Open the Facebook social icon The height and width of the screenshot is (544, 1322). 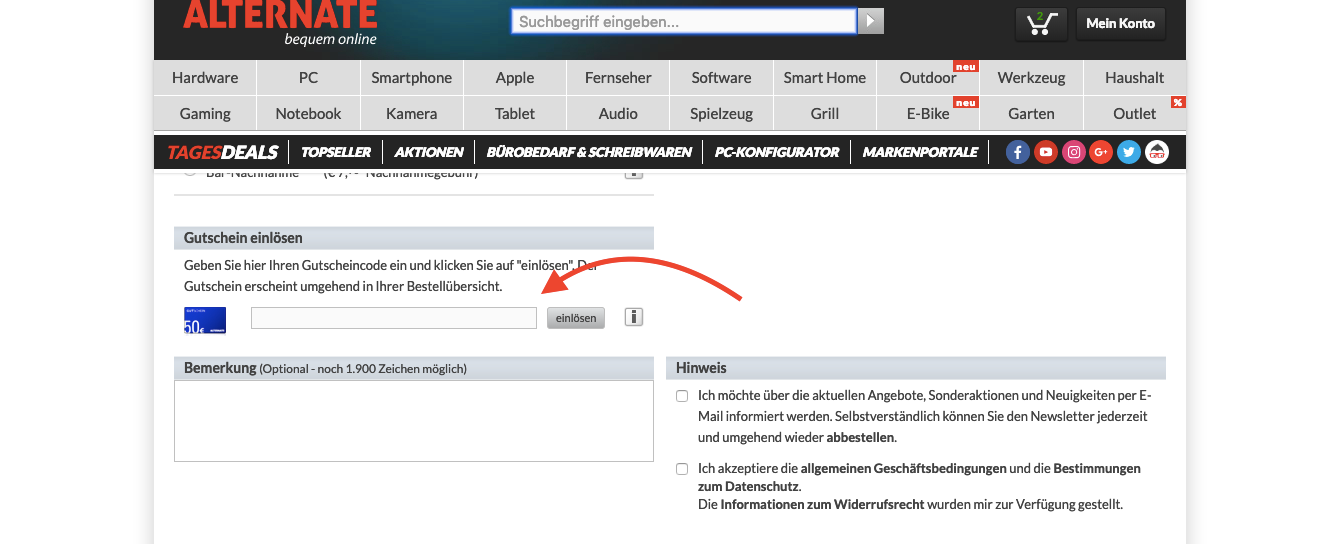pyautogui.click(x=1018, y=152)
